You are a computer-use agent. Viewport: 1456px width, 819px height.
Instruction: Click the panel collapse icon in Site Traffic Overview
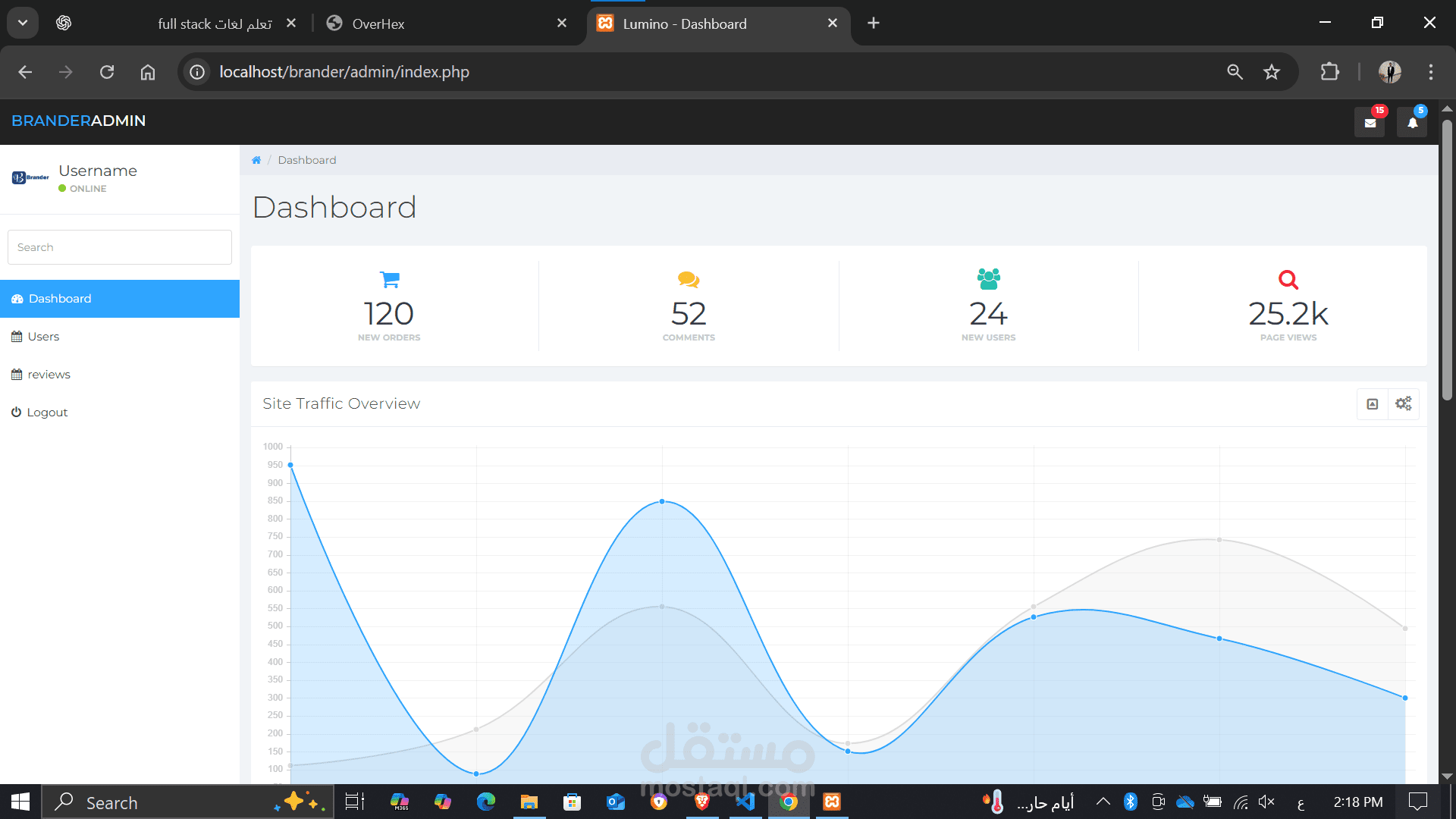1372,404
